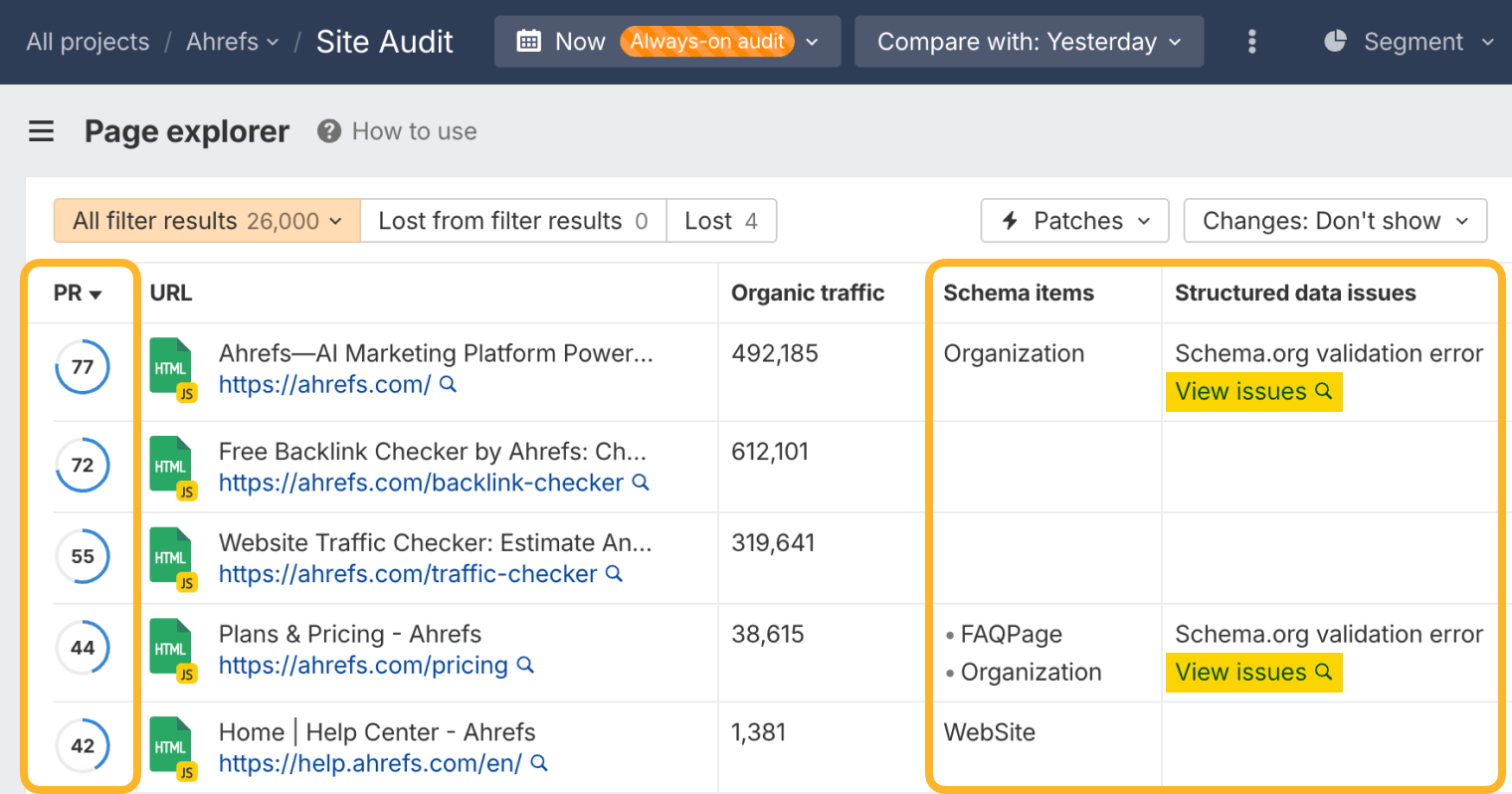1512x794 pixels.
Task: Open the Ahrefs project dropdown in breadcrumb
Action: [x=232, y=42]
